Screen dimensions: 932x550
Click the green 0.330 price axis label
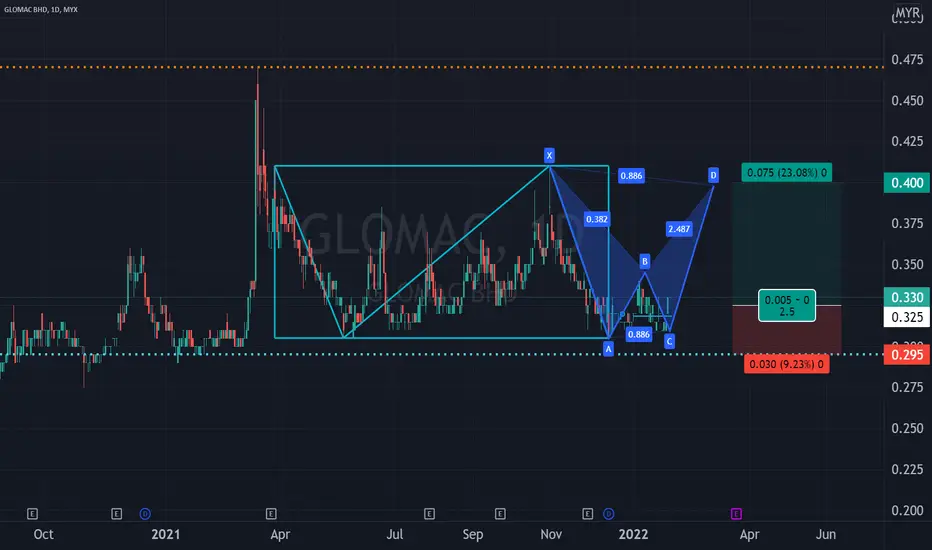(x=907, y=297)
